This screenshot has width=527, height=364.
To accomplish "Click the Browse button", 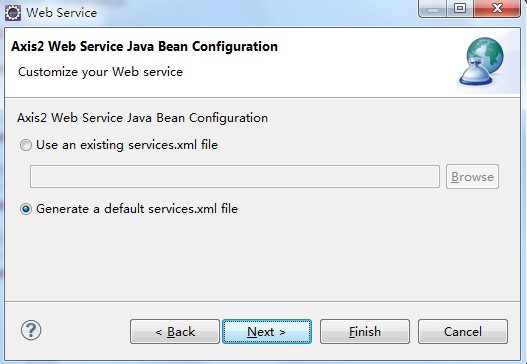I will click(x=472, y=176).
